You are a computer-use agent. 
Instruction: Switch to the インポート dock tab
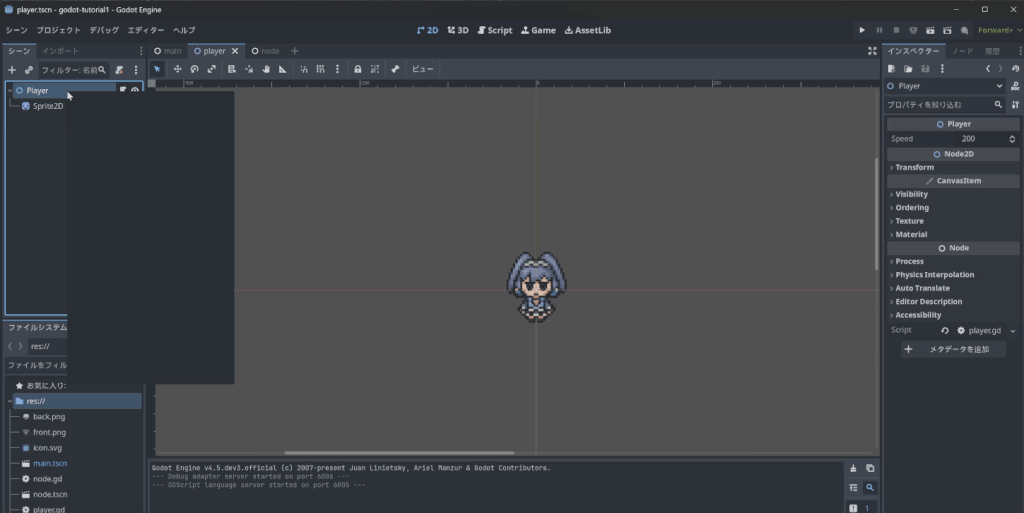[60, 51]
